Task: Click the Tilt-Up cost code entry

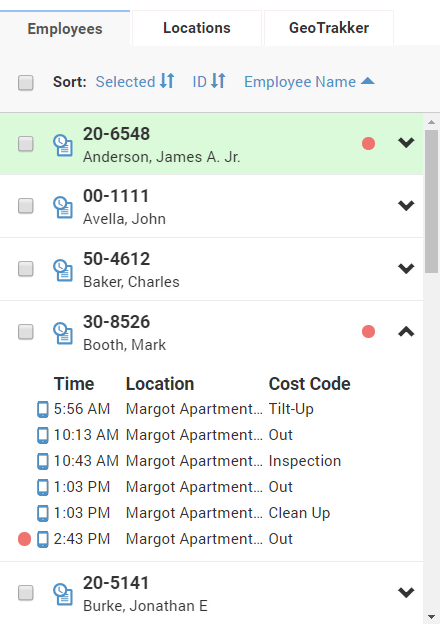Action: [291, 409]
